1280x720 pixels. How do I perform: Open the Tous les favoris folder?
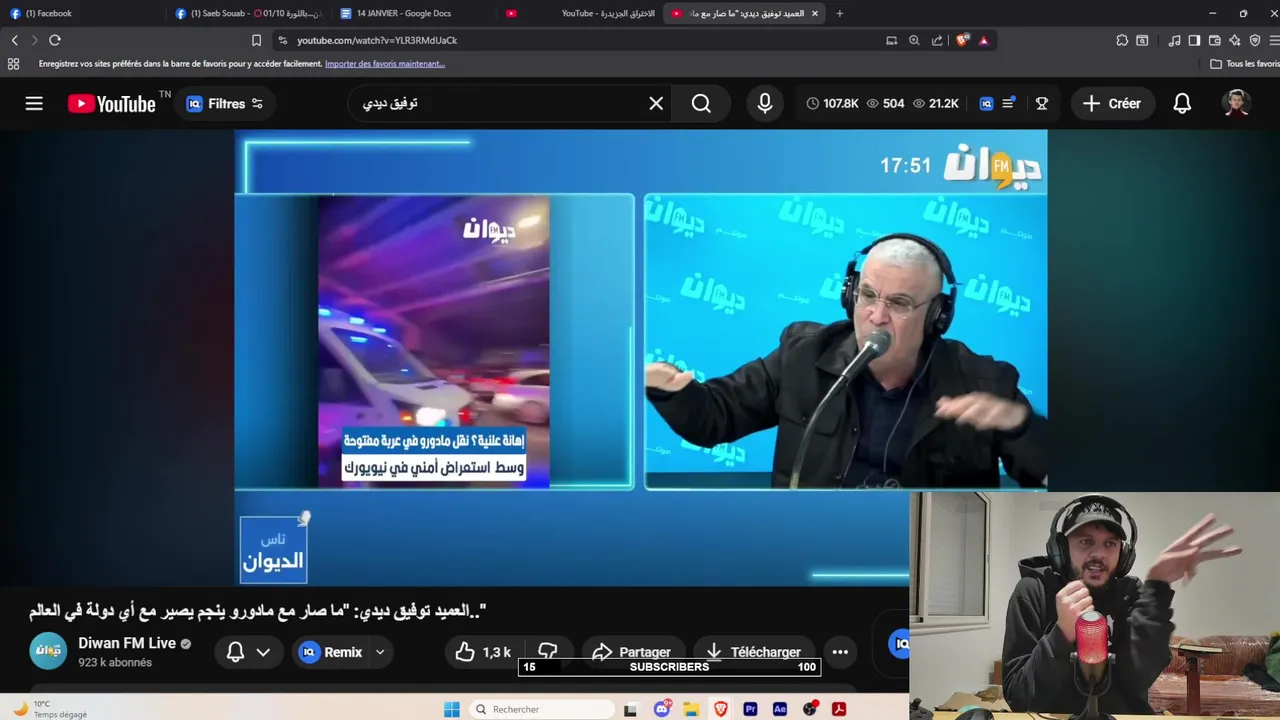pyautogui.click(x=1245, y=63)
